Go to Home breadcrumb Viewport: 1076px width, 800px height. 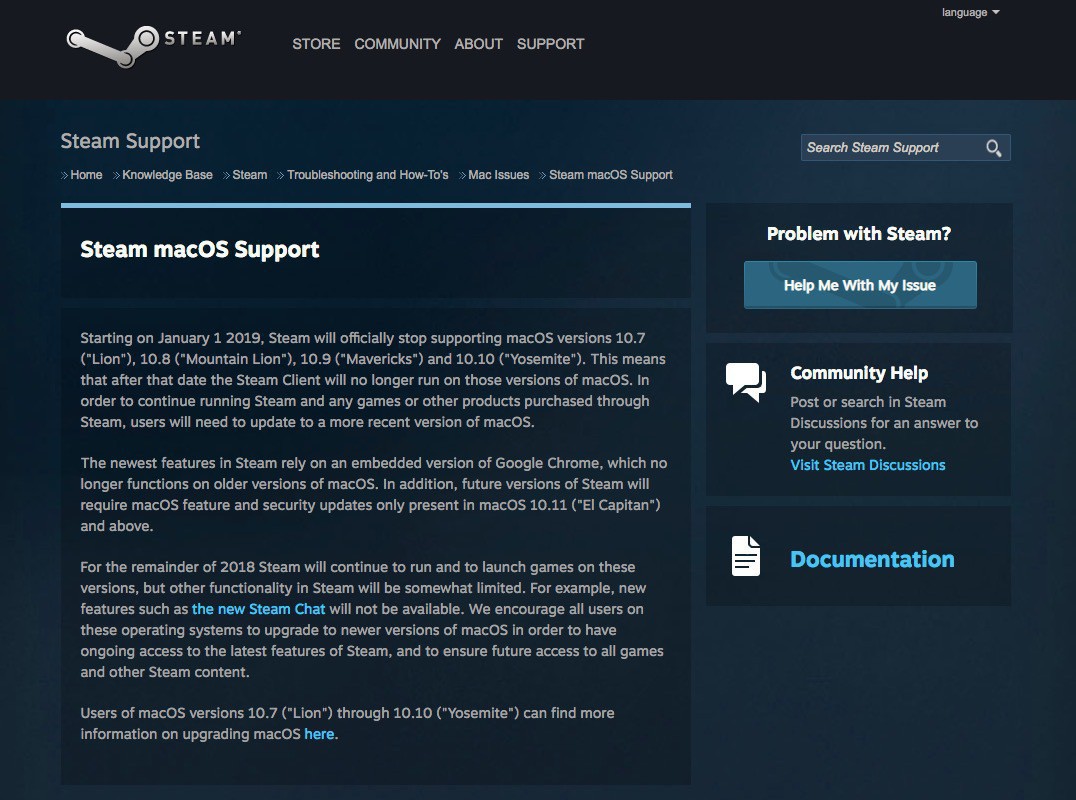click(86, 175)
